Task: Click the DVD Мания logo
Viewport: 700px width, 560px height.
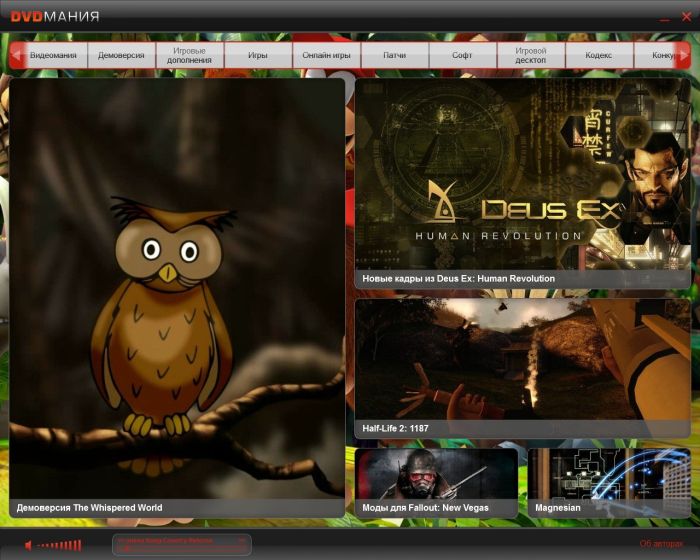Action: pyautogui.click(x=54, y=17)
